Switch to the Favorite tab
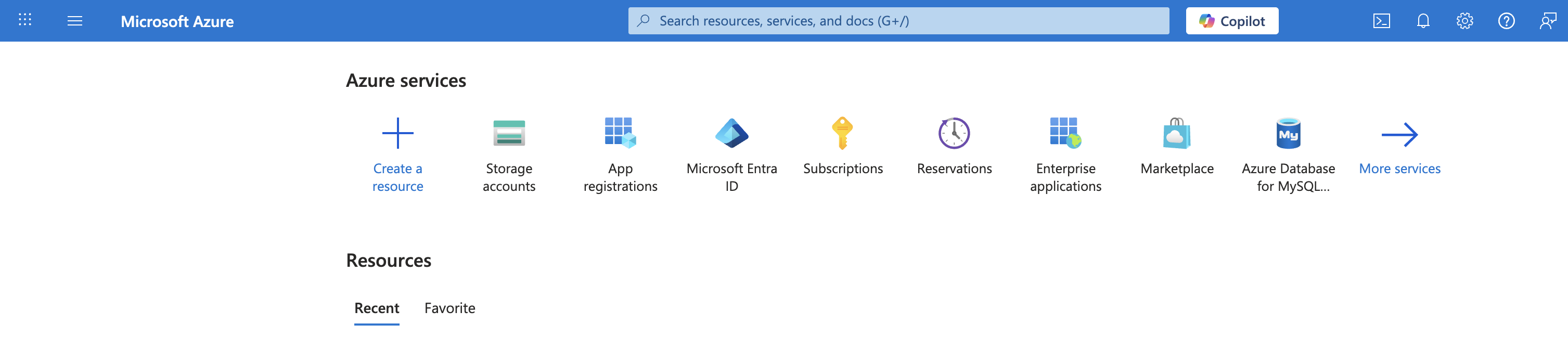Image resolution: width=1568 pixels, height=337 pixels. pos(450,308)
